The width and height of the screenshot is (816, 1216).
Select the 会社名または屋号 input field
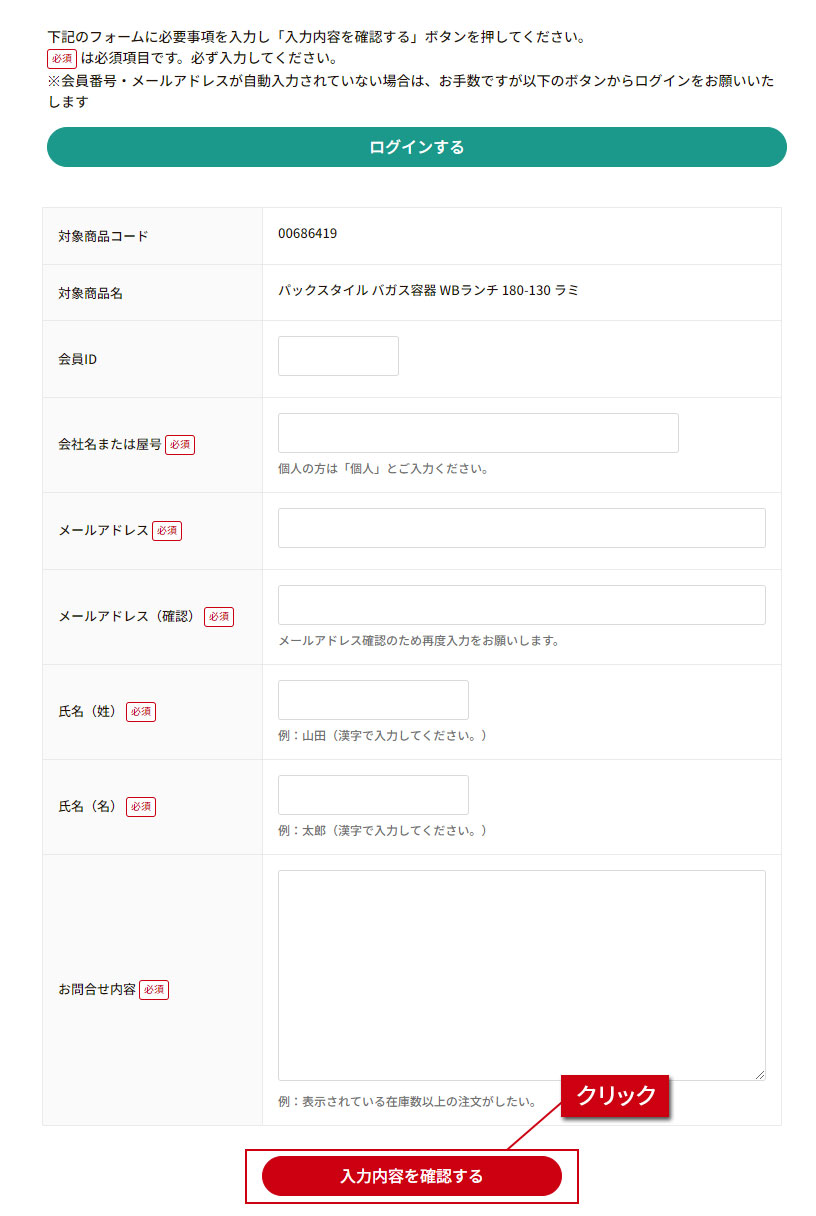(477, 432)
